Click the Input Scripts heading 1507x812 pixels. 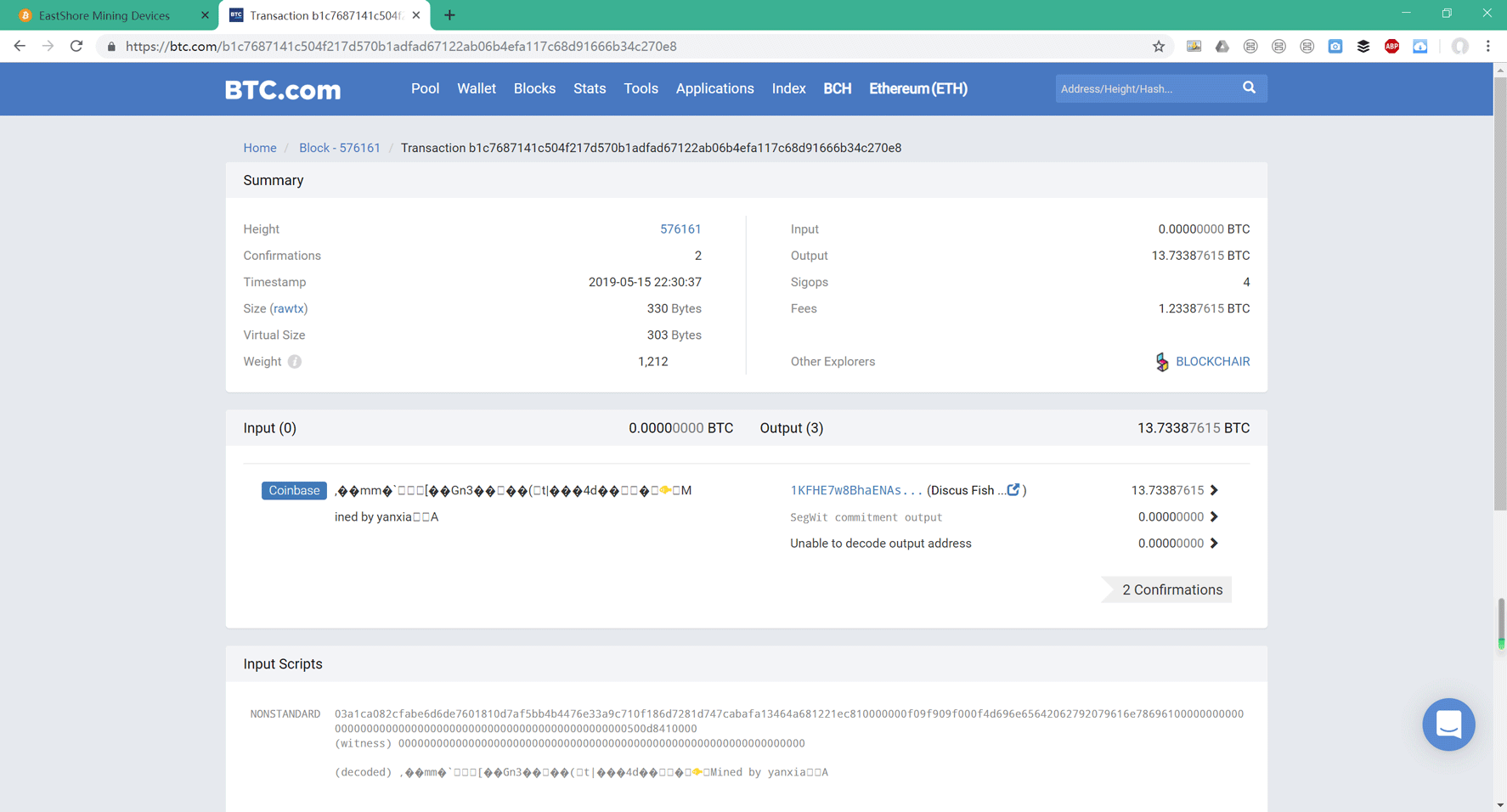(x=283, y=664)
